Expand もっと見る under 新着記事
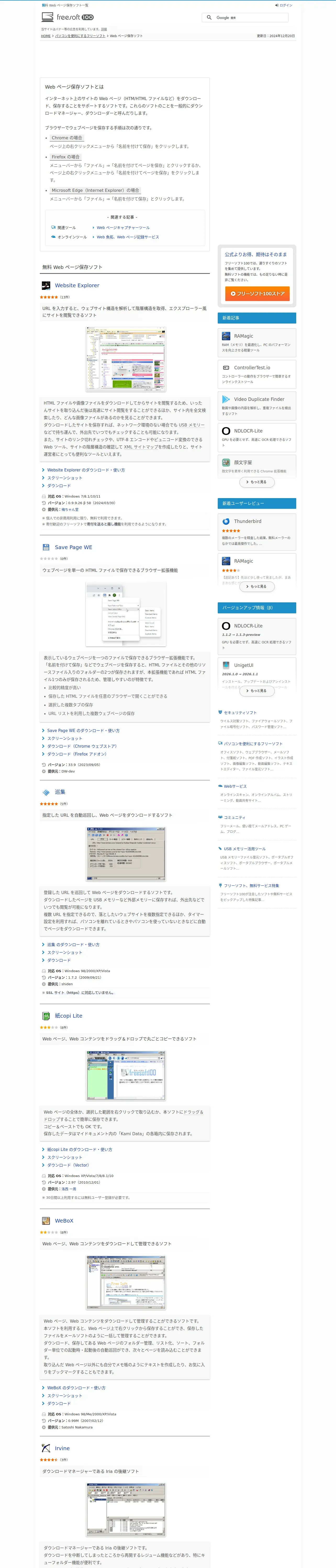The image size is (336, 1568). coord(257,482)
